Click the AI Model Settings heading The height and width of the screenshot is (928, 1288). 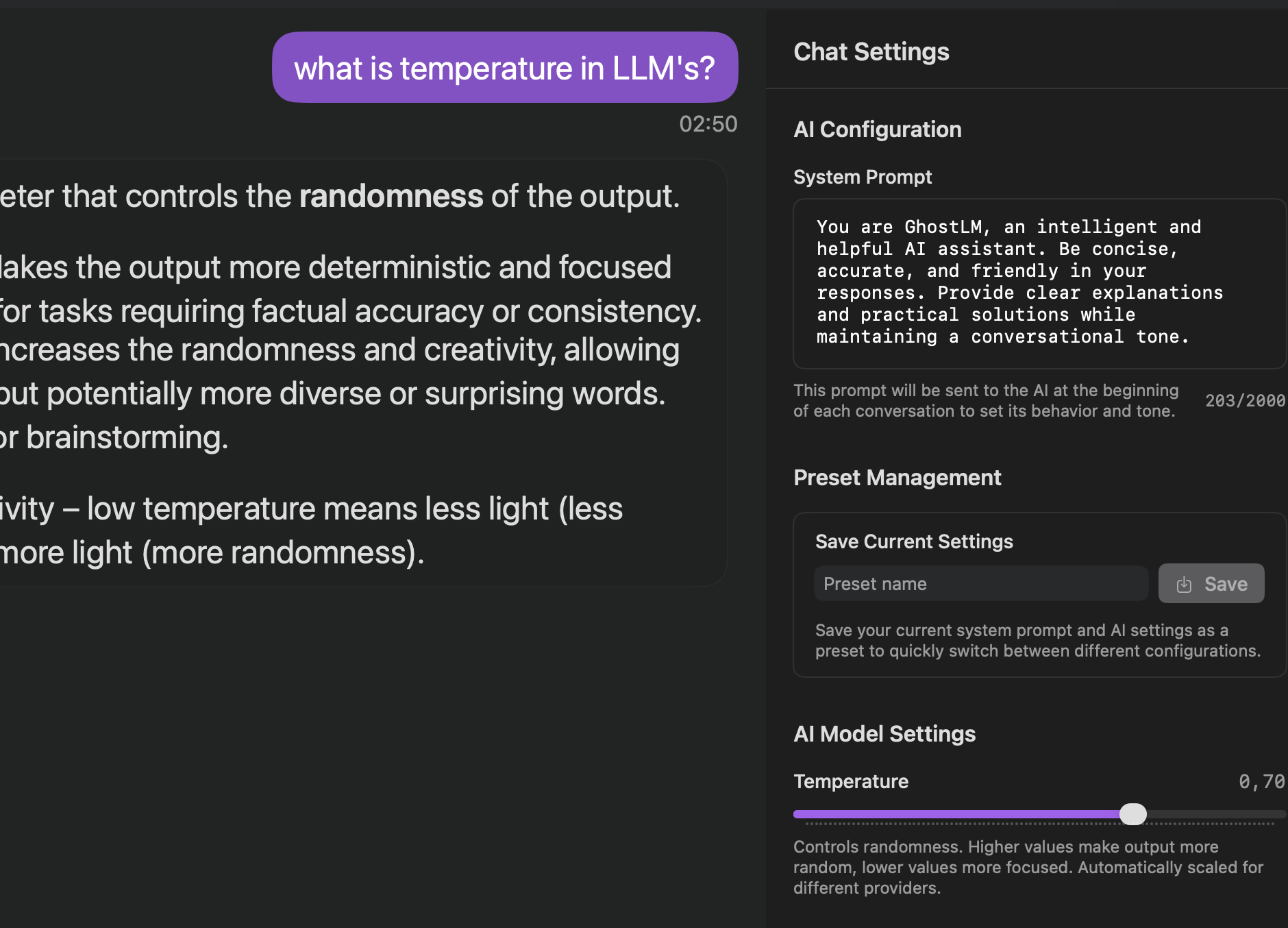884,734
